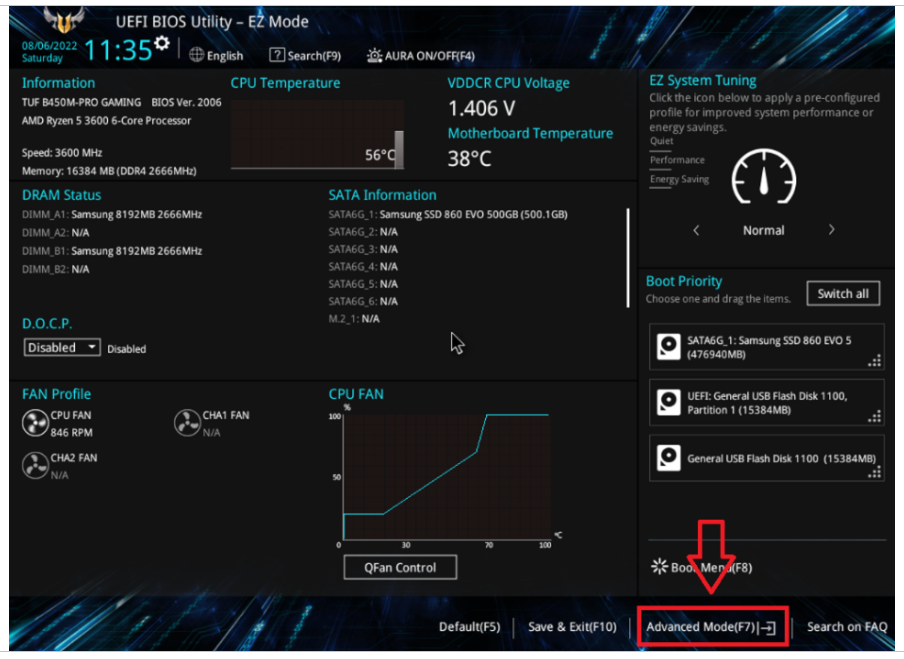Click DIMM_A1 Samsung 8192MB 2666MHz row
The height and width of the screenshot is (659, 904).
pos(112,214)
